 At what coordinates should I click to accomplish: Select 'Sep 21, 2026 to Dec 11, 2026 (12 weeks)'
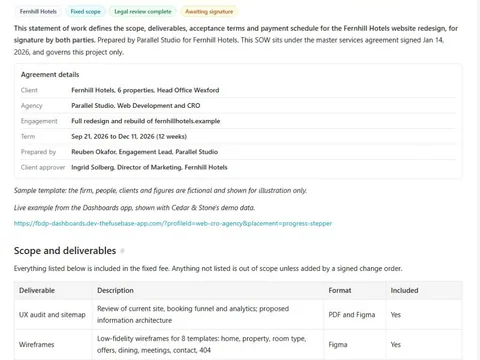tap(129, 136)
